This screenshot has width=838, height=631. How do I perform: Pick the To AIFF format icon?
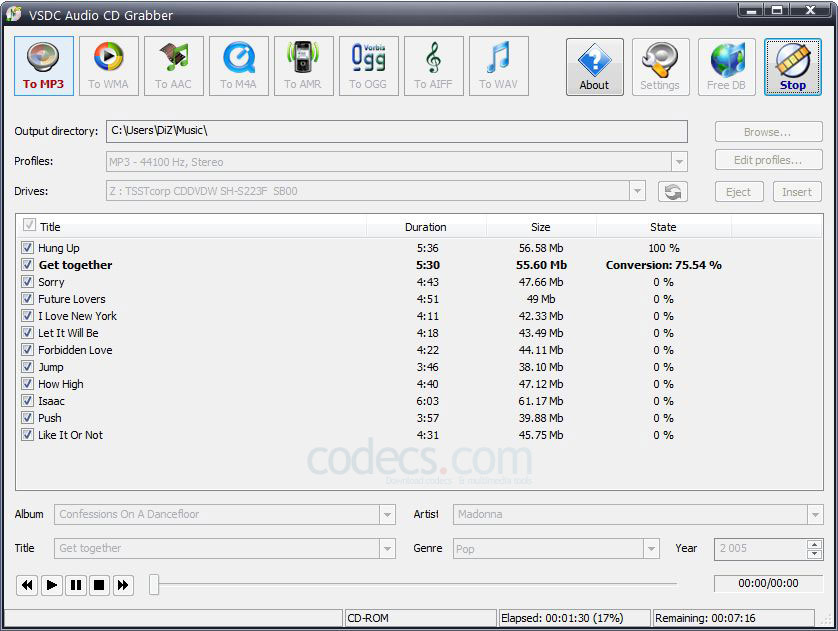433,66
